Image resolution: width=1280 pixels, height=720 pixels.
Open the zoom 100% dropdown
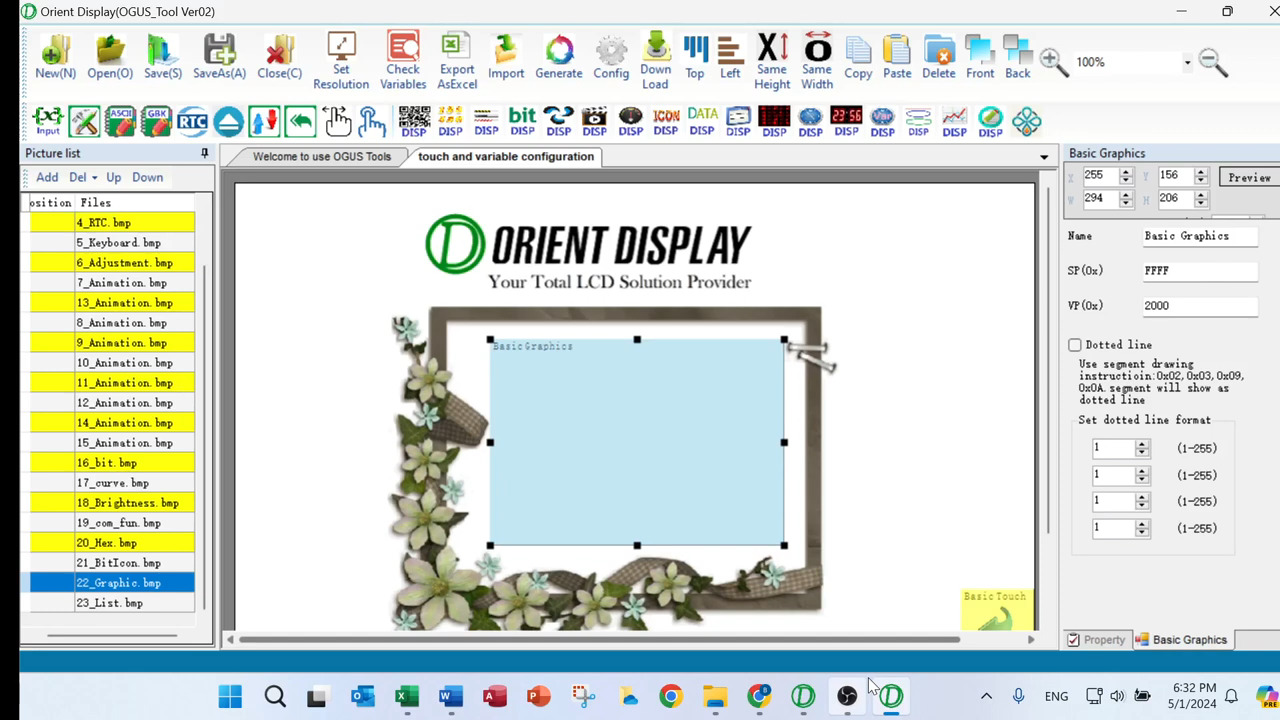tap(1187, 62)
